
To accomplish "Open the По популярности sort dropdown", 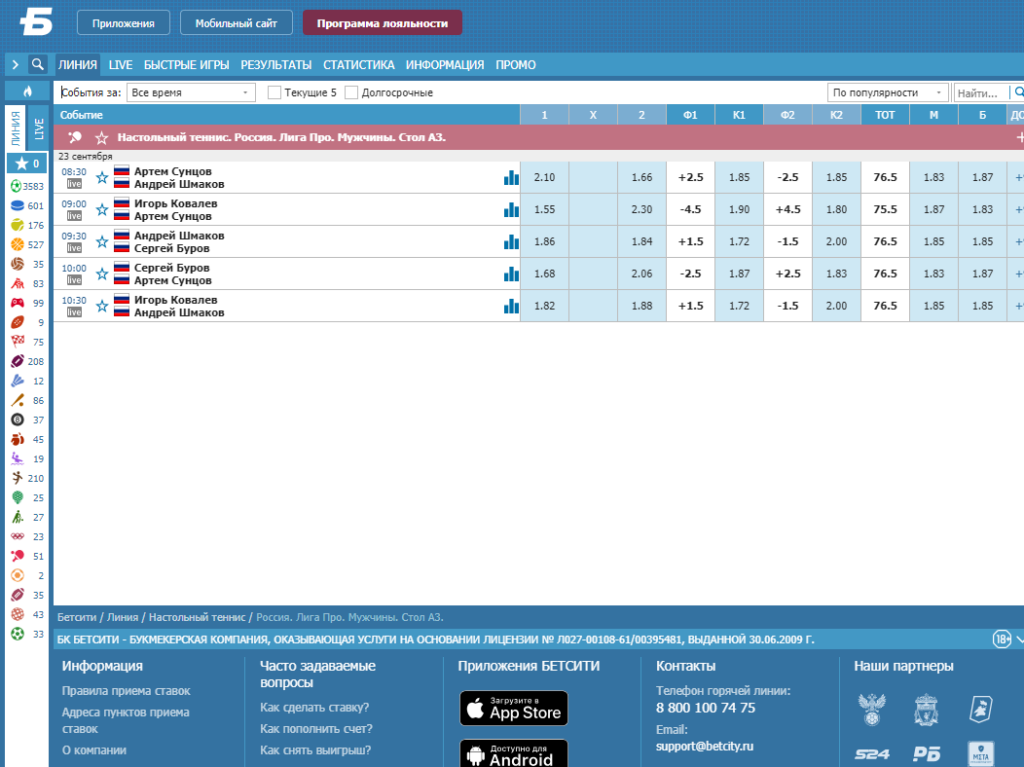I will pos(888,93).
